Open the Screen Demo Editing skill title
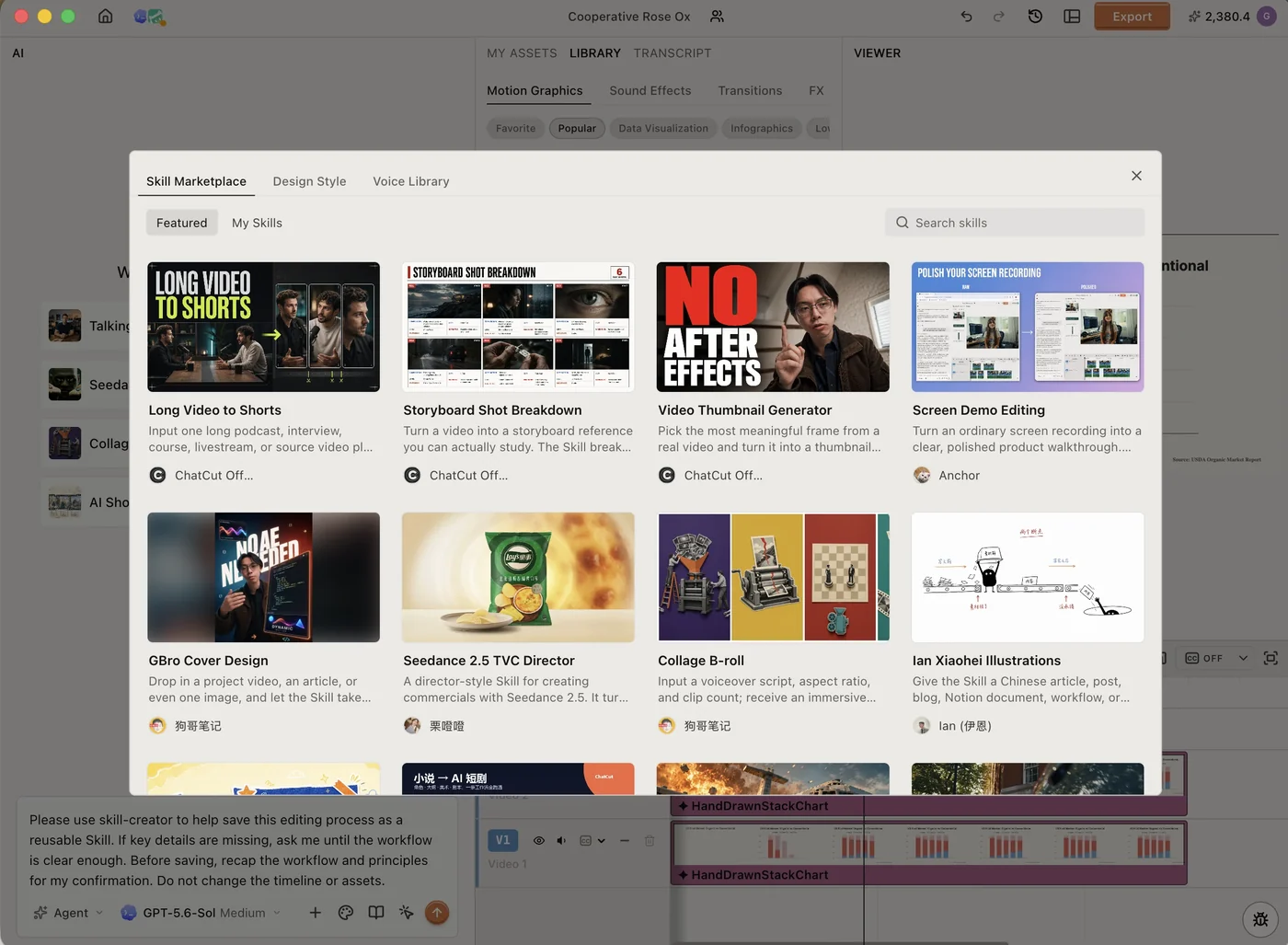The height and width of the screenshot is (945, 1288). point(979,410)
